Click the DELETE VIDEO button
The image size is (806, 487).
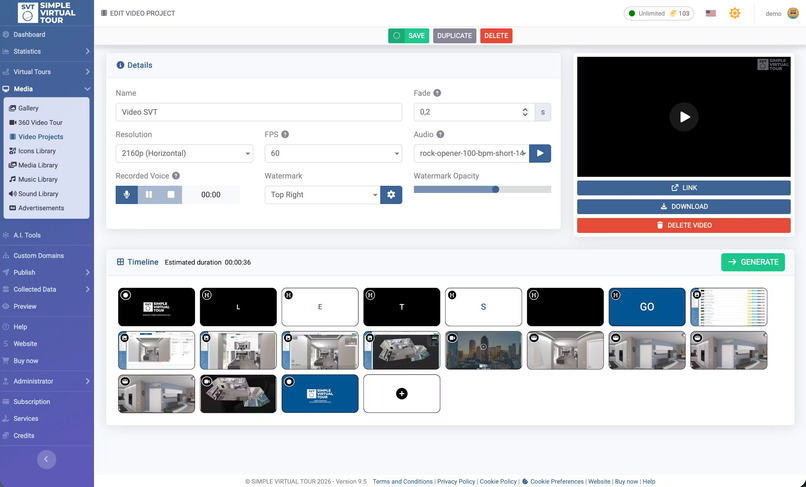(684, 225)
